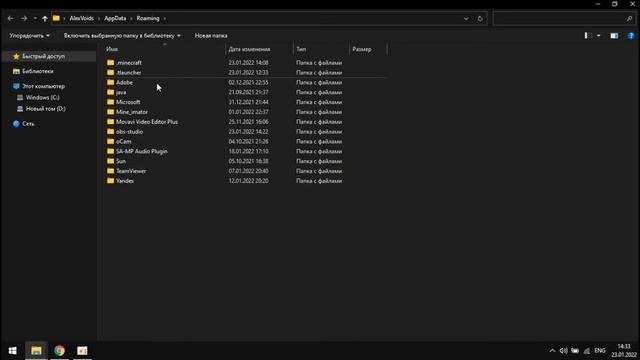Viewport: 640px width, 360px height.
Task: Open the help question mark icon
Action: coord(631,36)
